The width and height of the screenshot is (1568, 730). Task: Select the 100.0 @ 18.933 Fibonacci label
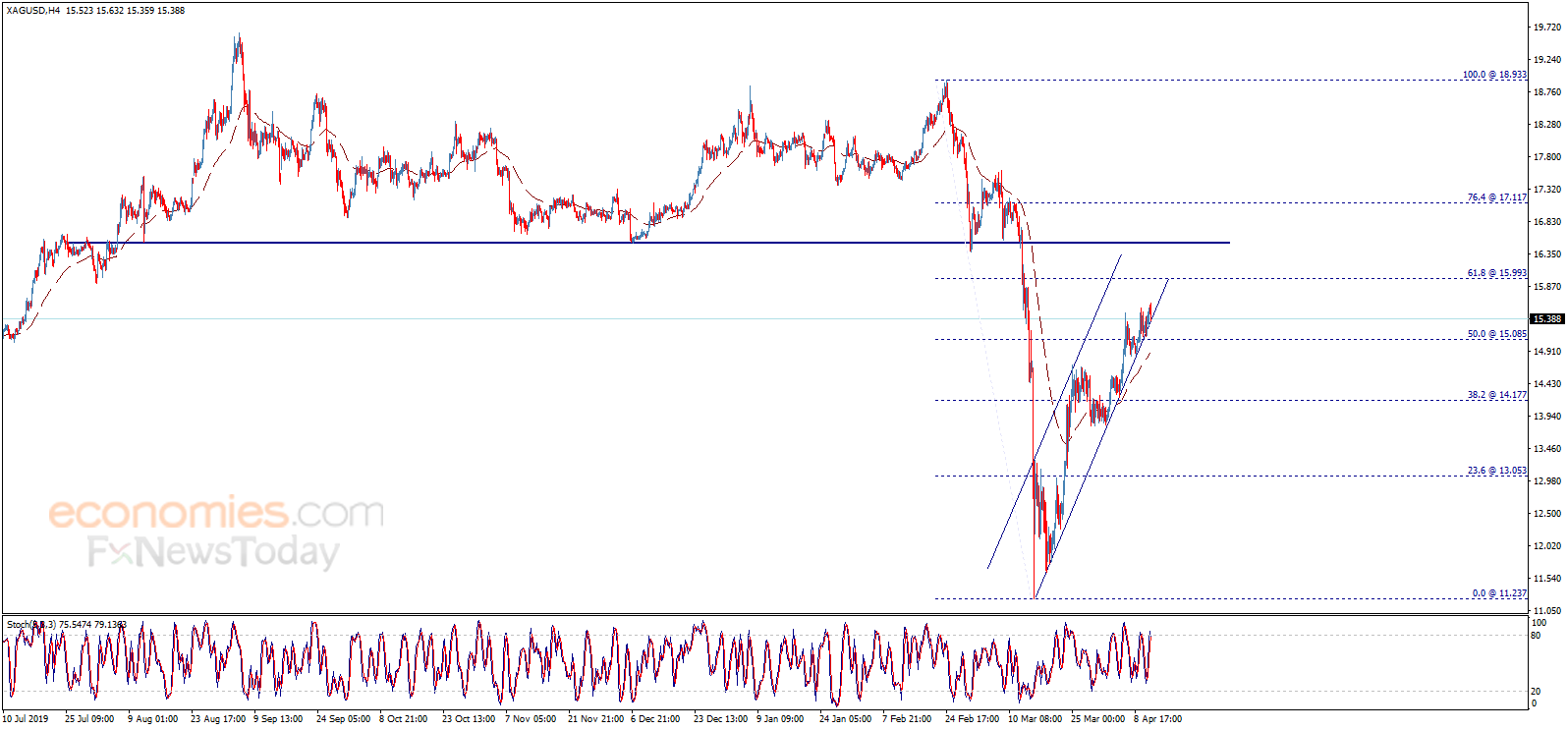click(1494, 75)
